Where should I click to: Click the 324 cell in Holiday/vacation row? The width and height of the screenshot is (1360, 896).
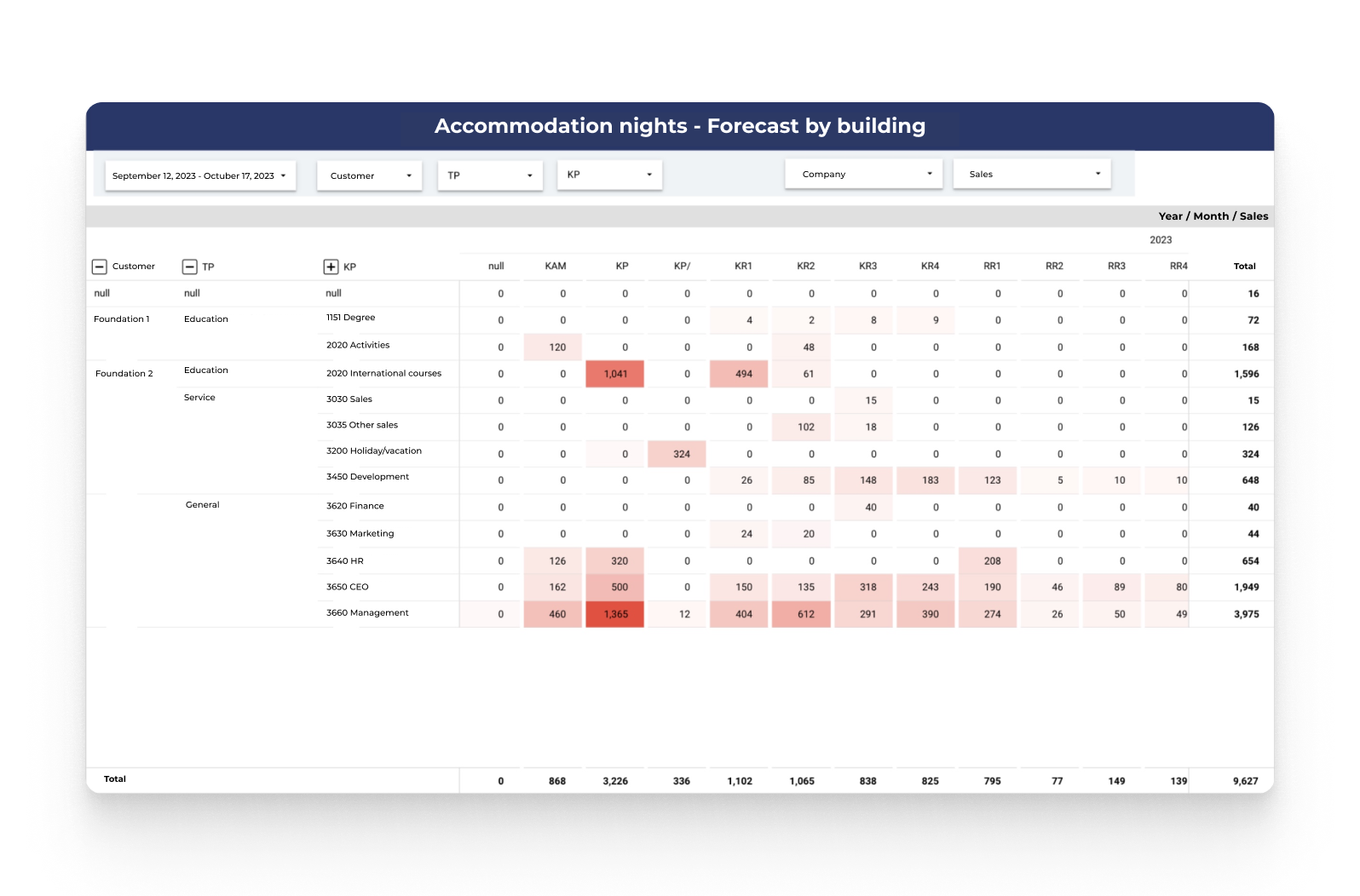(x=677, y=454)
